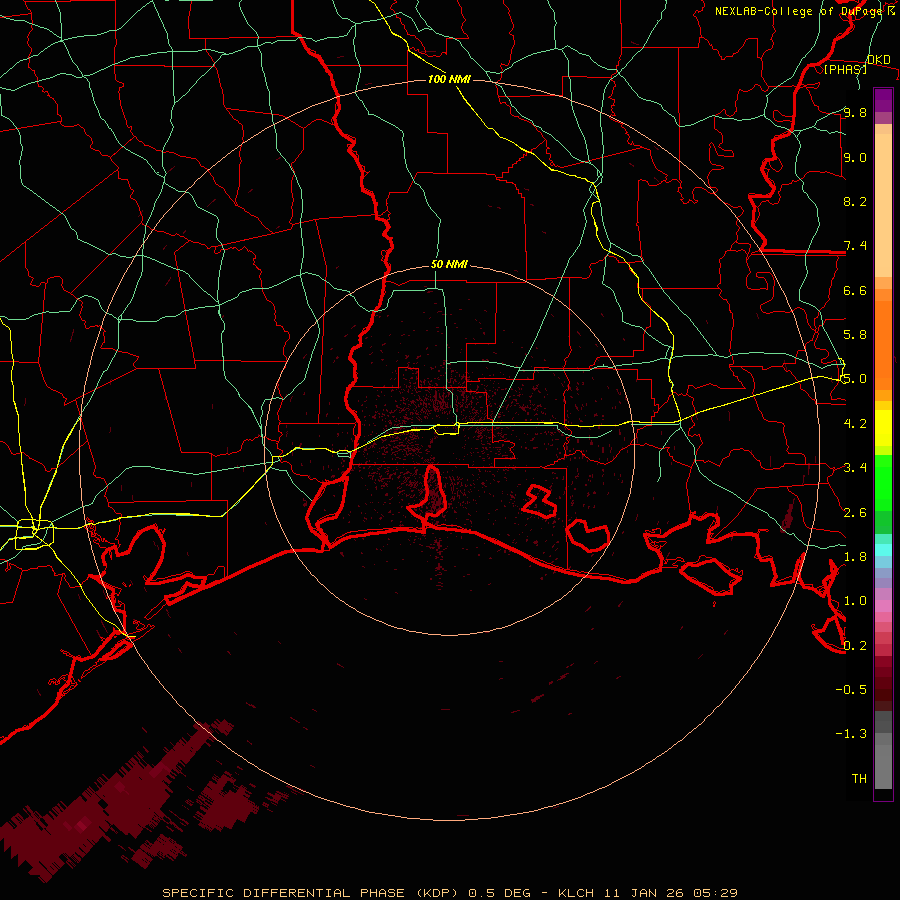This screenshot has width=900, height=900.
Task: Click the 0.2 value on color scale
Action: click(855, 646)
